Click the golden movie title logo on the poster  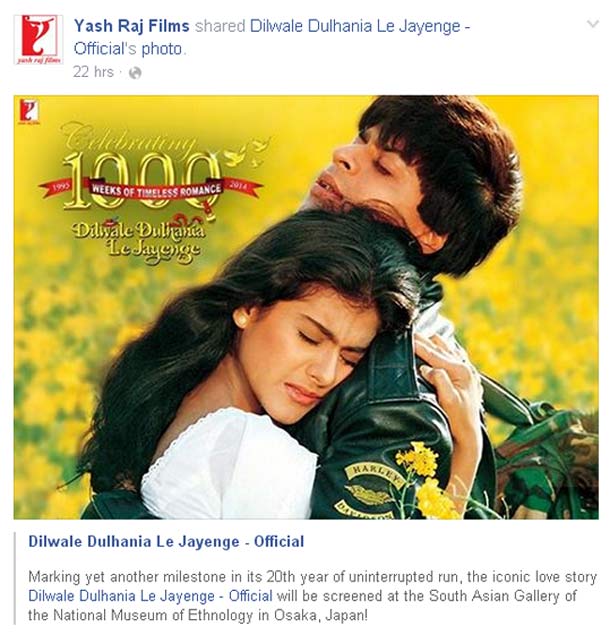pos(139,240)
